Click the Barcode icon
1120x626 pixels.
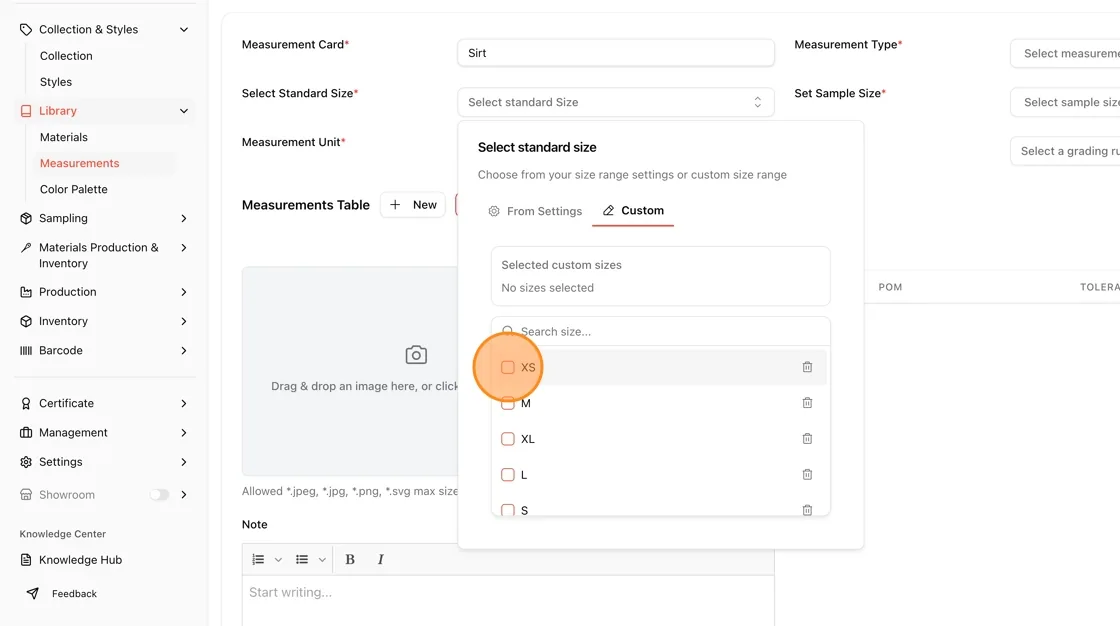click(26, 350)
